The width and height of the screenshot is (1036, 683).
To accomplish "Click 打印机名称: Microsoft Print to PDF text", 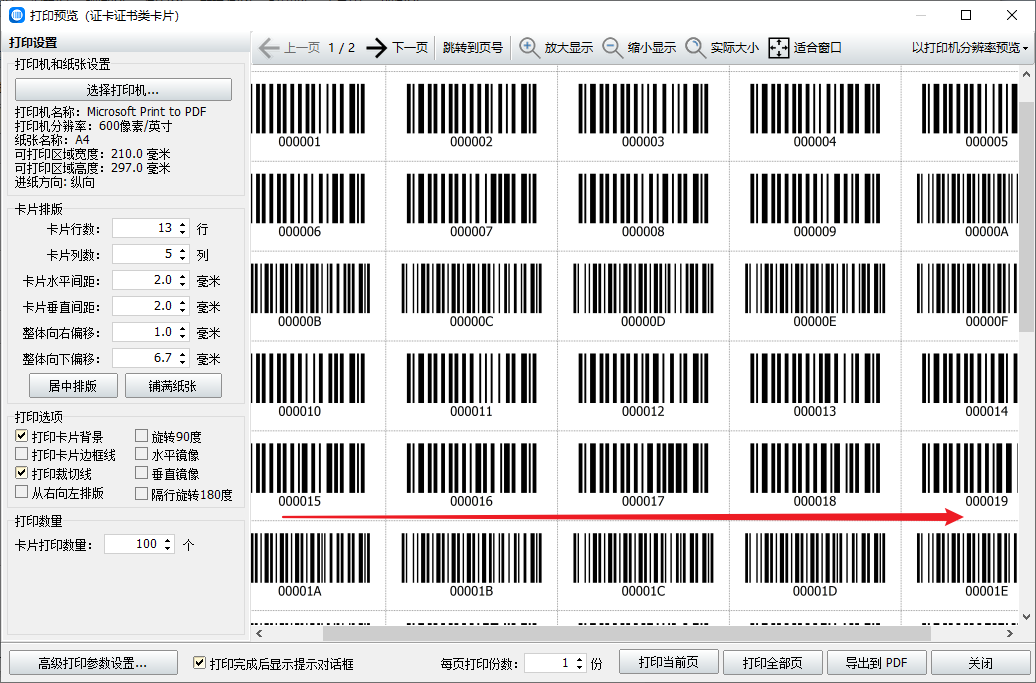I will [x=110, y=112].
